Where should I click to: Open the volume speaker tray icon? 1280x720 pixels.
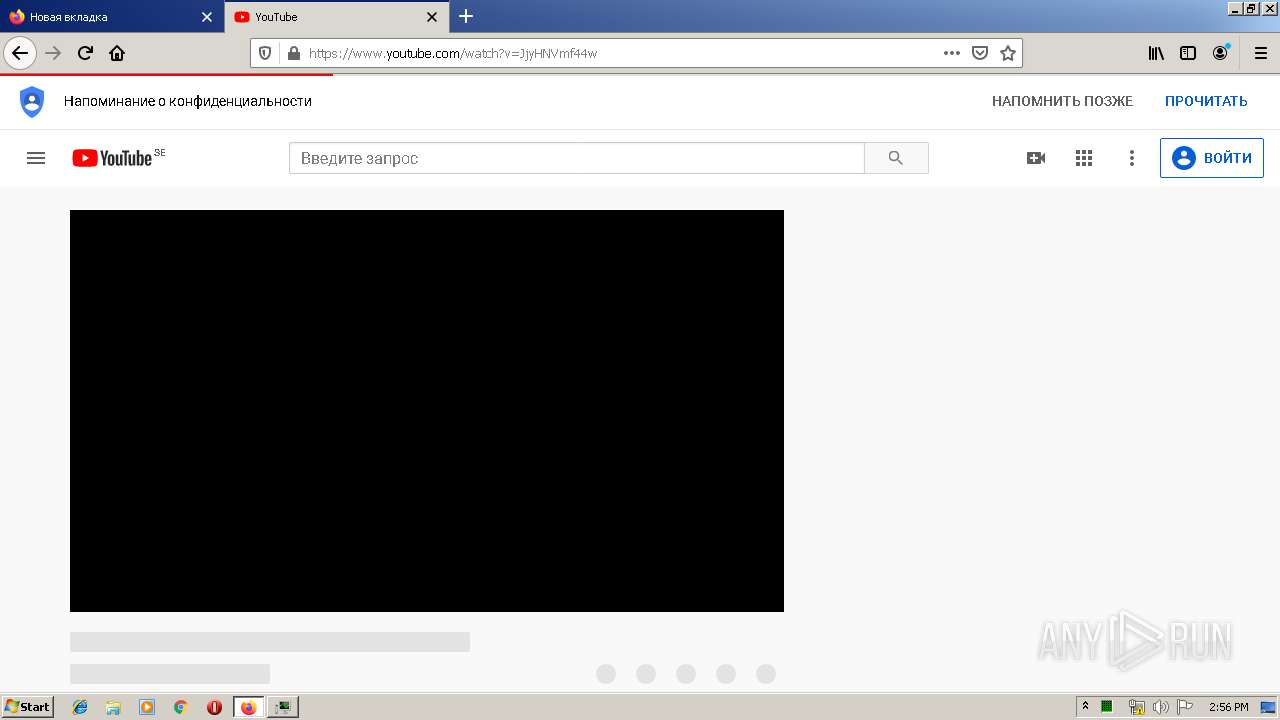coord(1161,707)
